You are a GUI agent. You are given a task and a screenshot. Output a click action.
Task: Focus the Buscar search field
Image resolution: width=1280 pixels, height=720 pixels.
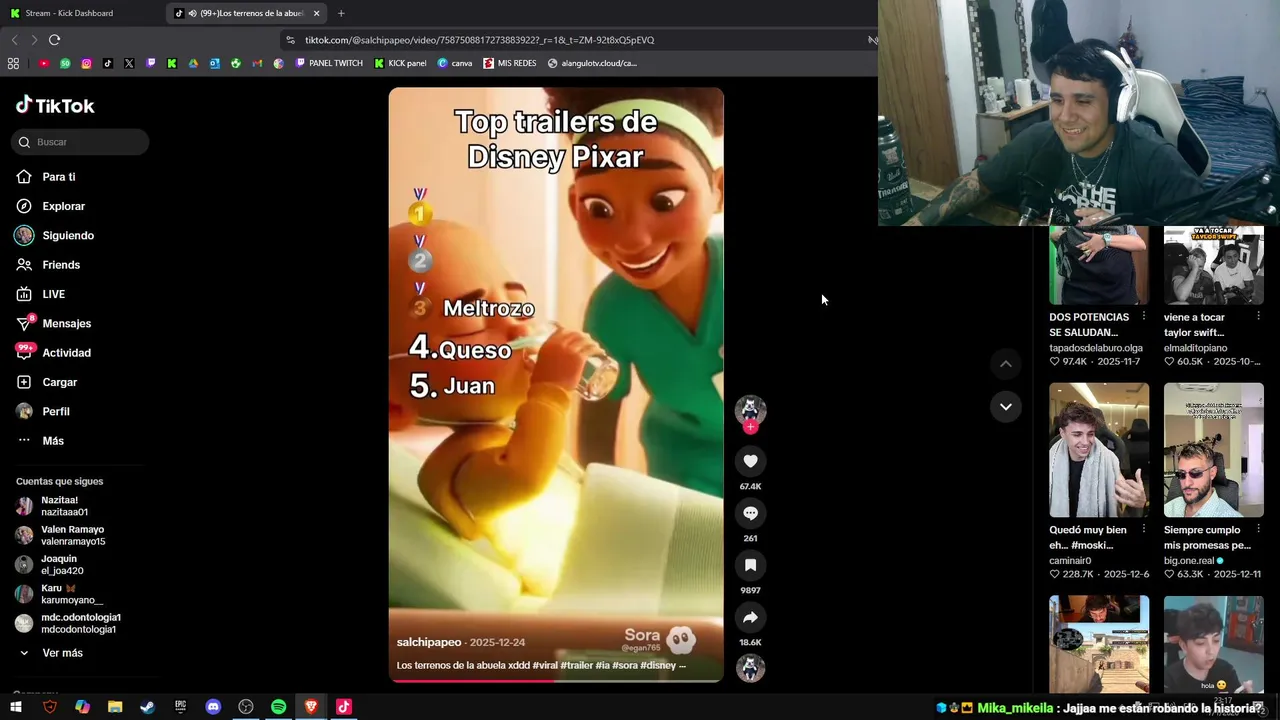coord(80,142)
